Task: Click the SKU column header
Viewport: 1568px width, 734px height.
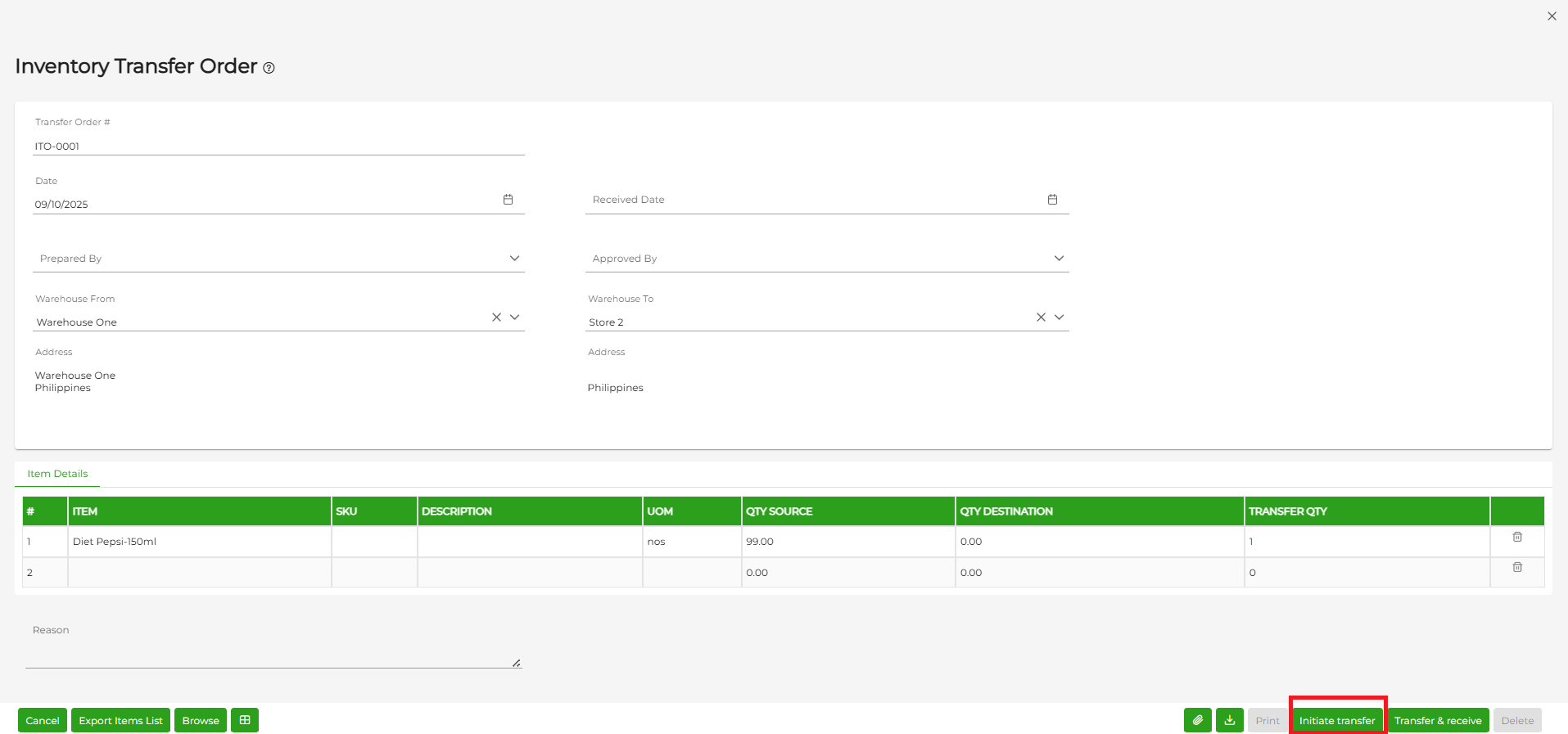Action: [374, 511]
